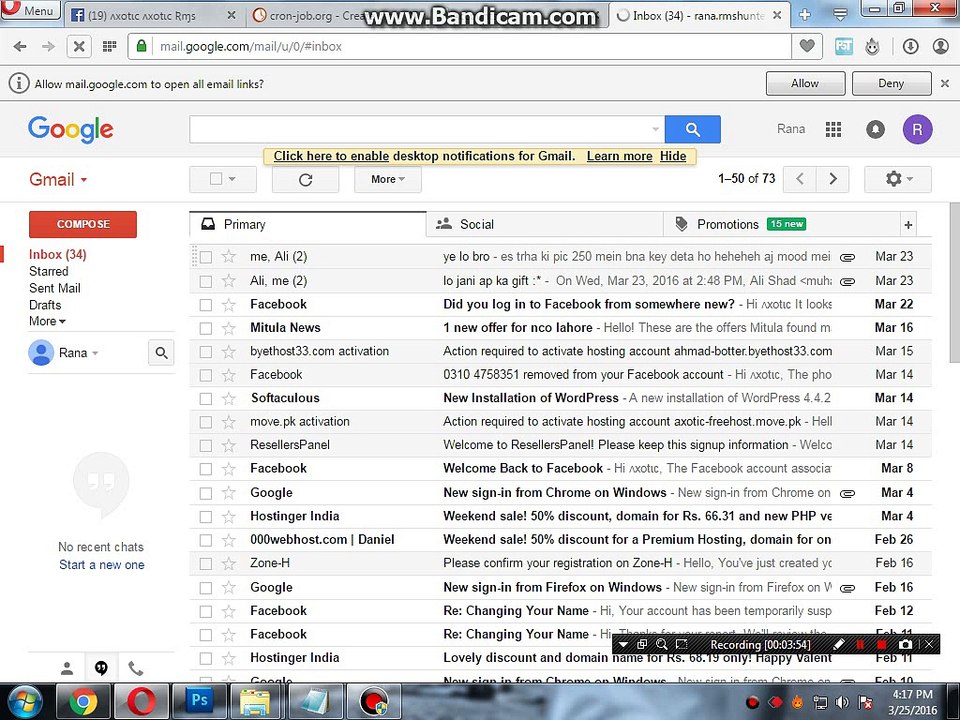Open Windows Explorer folder in taskbar
Image resolution: width=960 pixels, height=720 pixels.
click(x=255, y=701)
